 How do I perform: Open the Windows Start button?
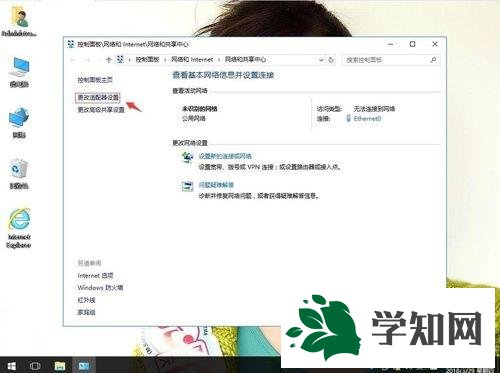(11, 366)
